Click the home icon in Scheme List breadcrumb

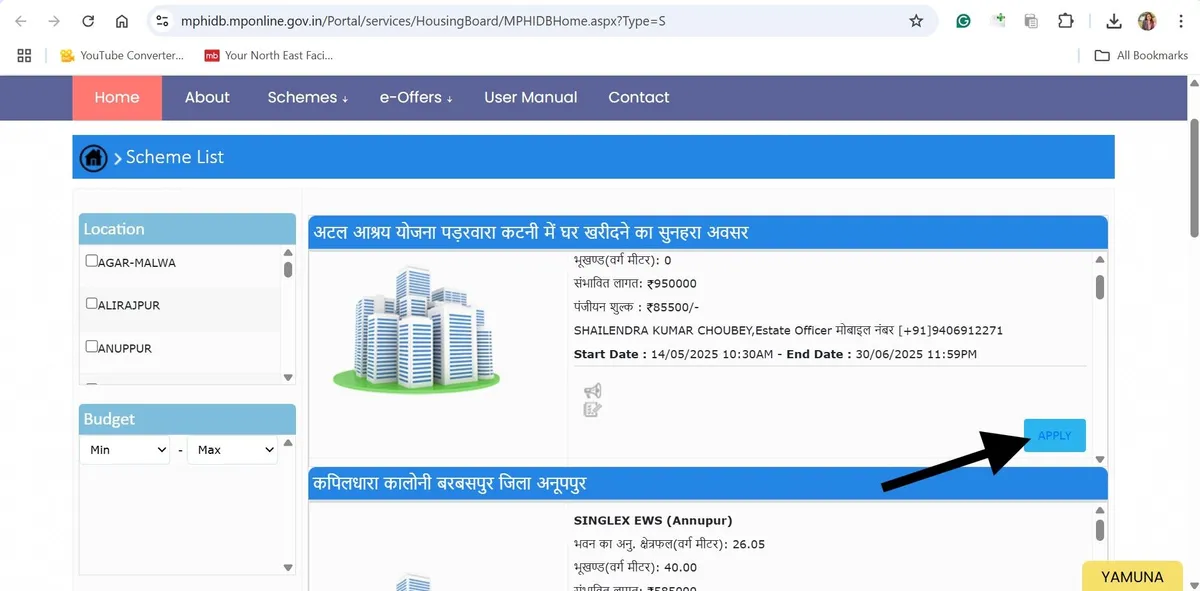[x=93, y=157]
